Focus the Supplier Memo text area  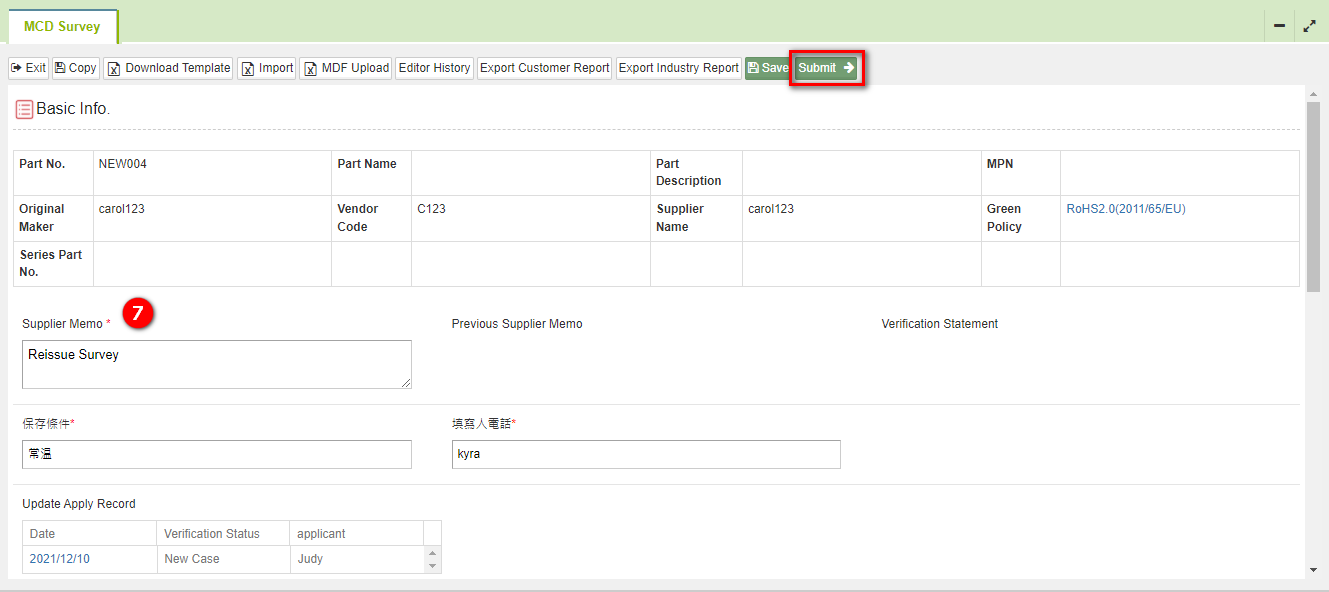click(x=217, y=364)
